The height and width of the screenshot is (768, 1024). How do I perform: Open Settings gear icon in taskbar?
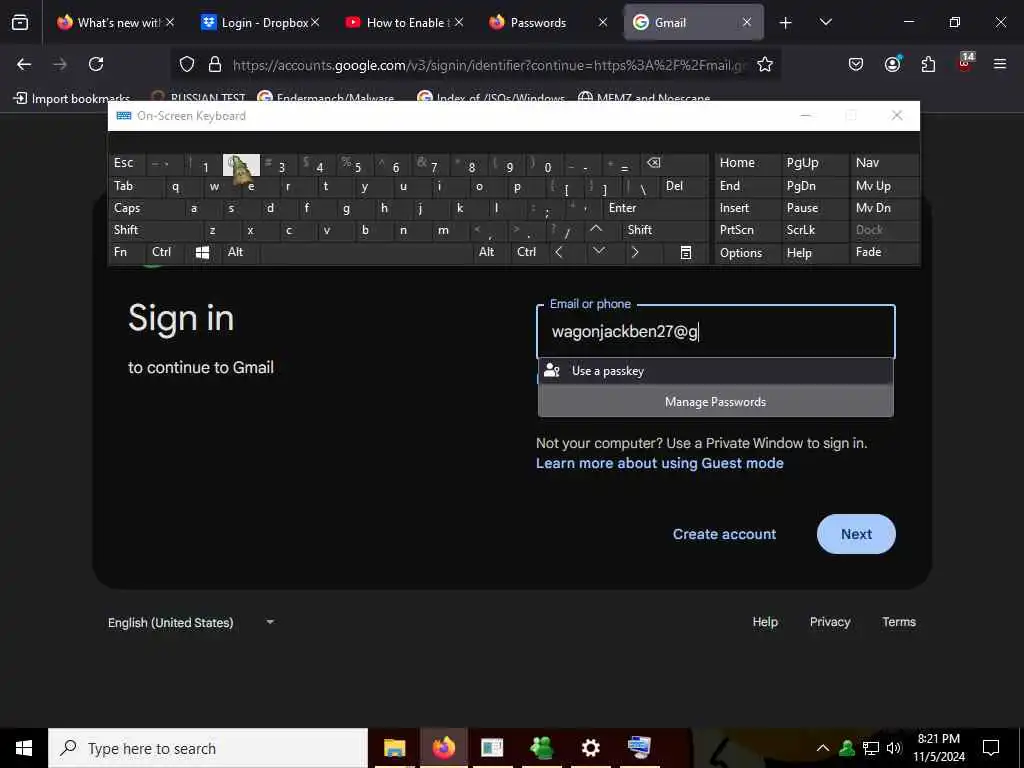pos(590,748)
